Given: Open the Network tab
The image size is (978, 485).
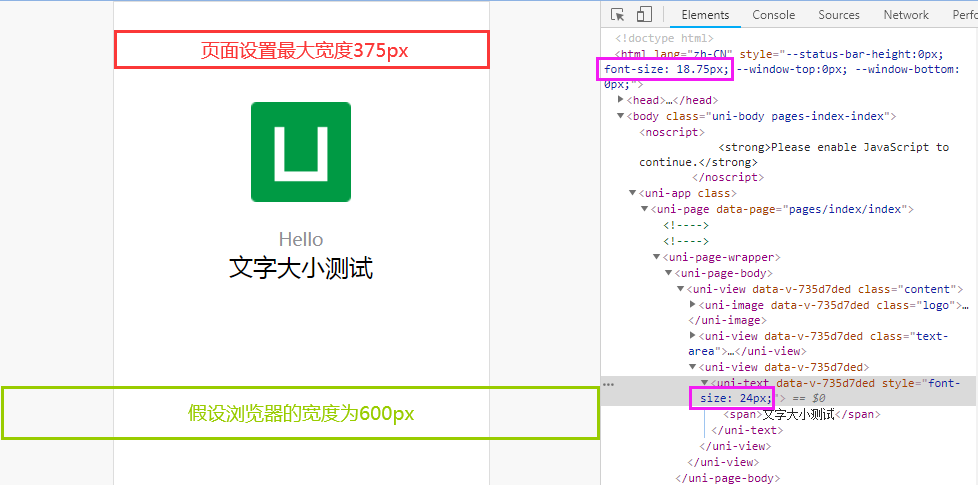Looking at the screenshot, I should [x=906, y=15].
